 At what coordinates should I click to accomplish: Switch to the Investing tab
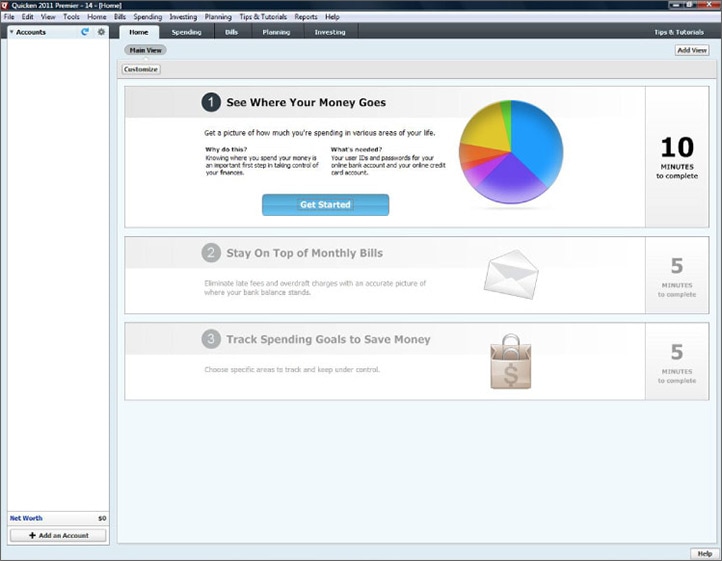click(330, 32)
